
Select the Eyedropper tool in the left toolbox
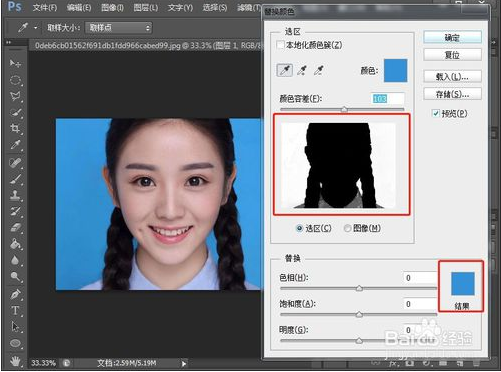(x=15, y=145)
